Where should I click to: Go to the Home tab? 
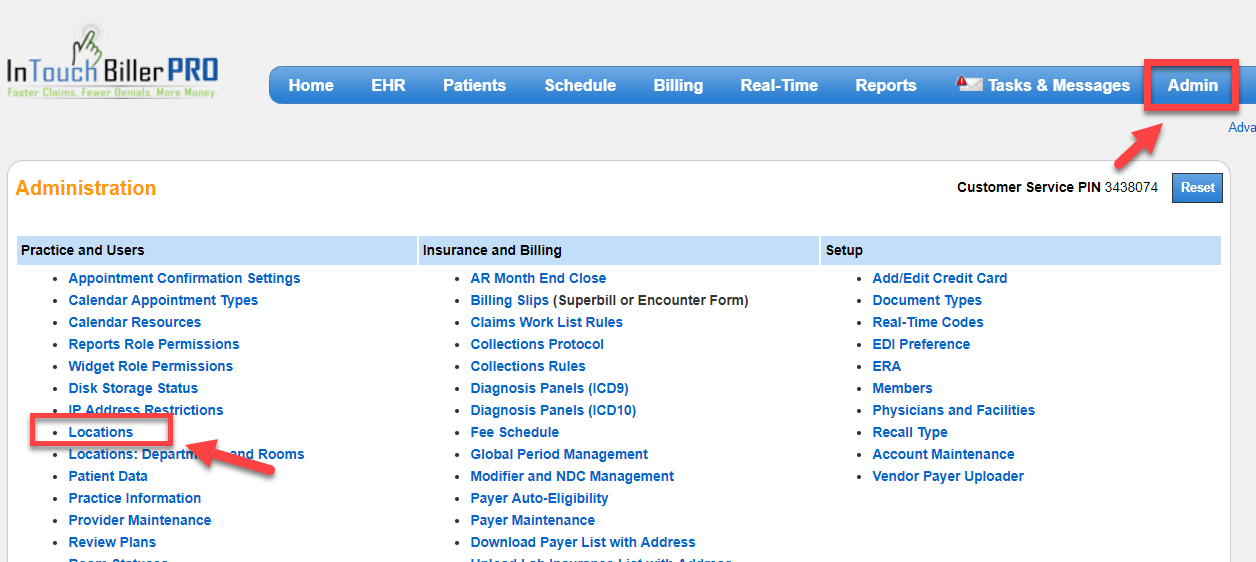[311, 85]
